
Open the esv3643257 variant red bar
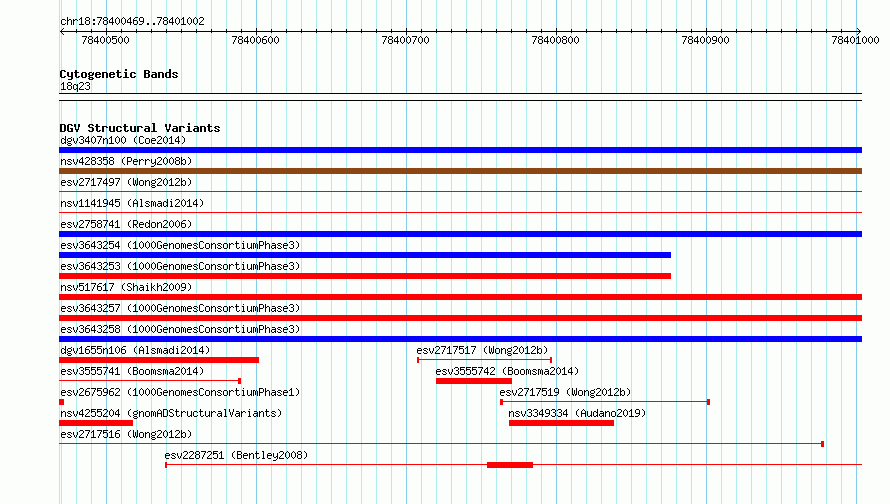pos(460,318)
